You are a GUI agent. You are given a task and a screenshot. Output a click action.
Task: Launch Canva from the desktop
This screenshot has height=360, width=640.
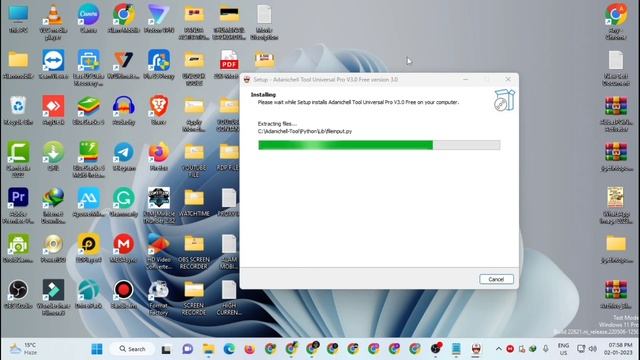click(89, 19)
